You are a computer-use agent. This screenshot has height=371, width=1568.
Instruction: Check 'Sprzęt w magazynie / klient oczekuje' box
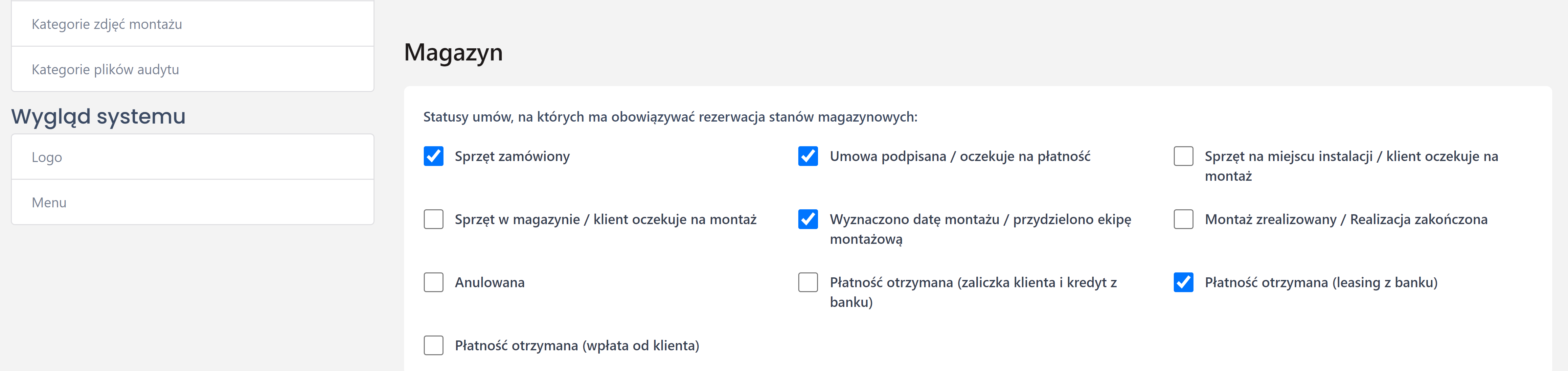click(x=433, y=219)
